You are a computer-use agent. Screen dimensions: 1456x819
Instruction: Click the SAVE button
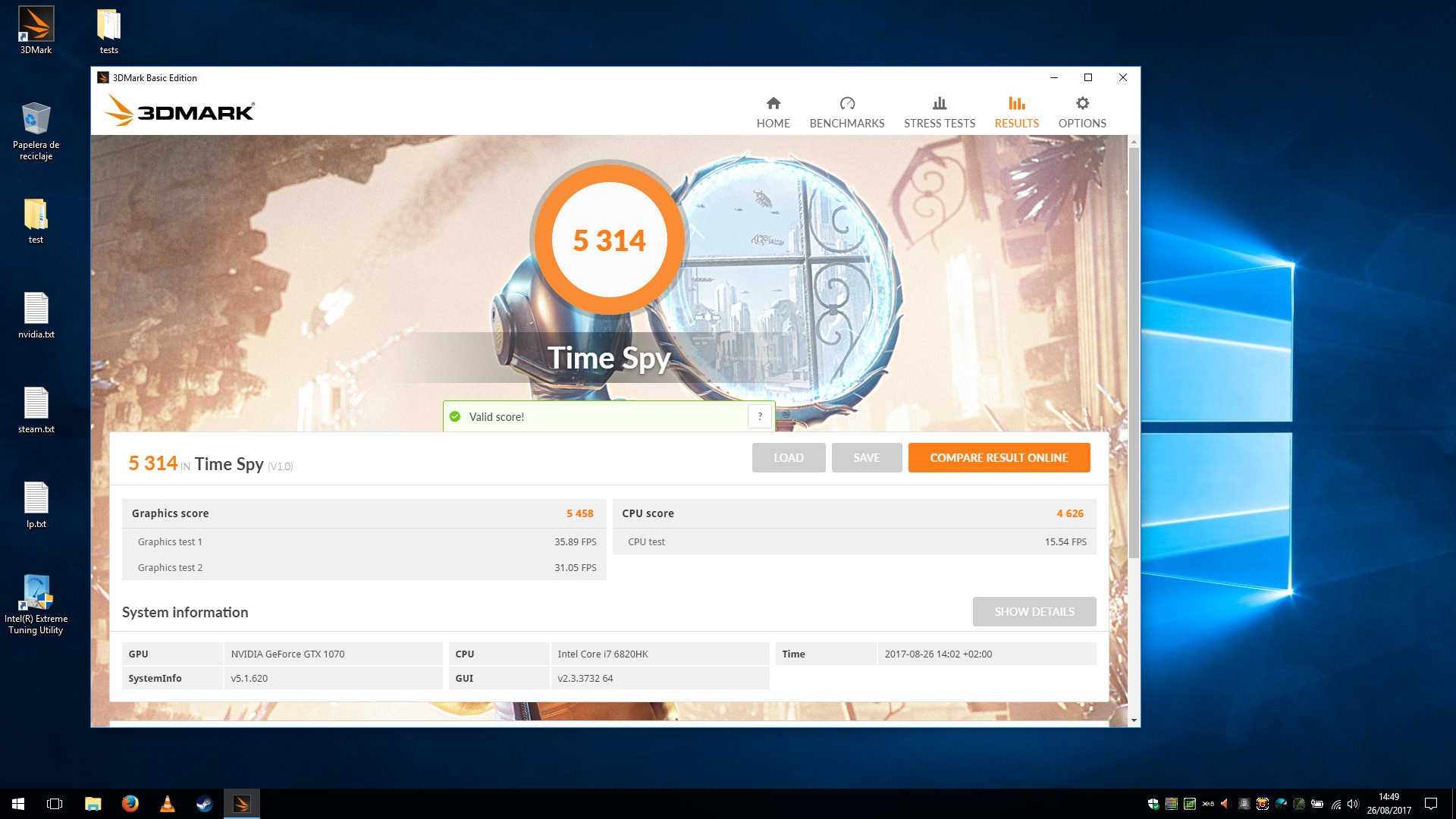click(x=867, y=457)
